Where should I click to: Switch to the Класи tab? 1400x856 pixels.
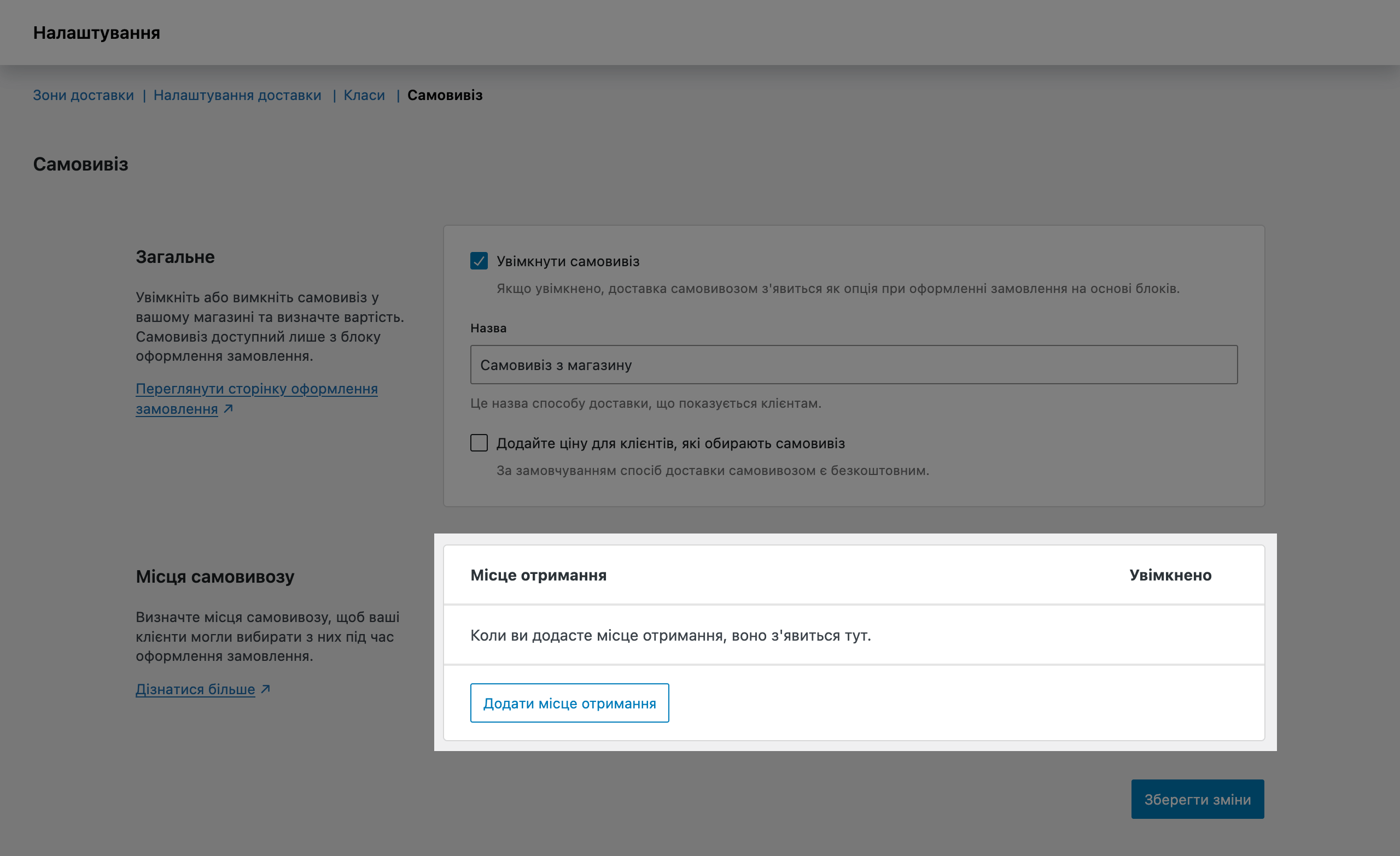[364, 95]
